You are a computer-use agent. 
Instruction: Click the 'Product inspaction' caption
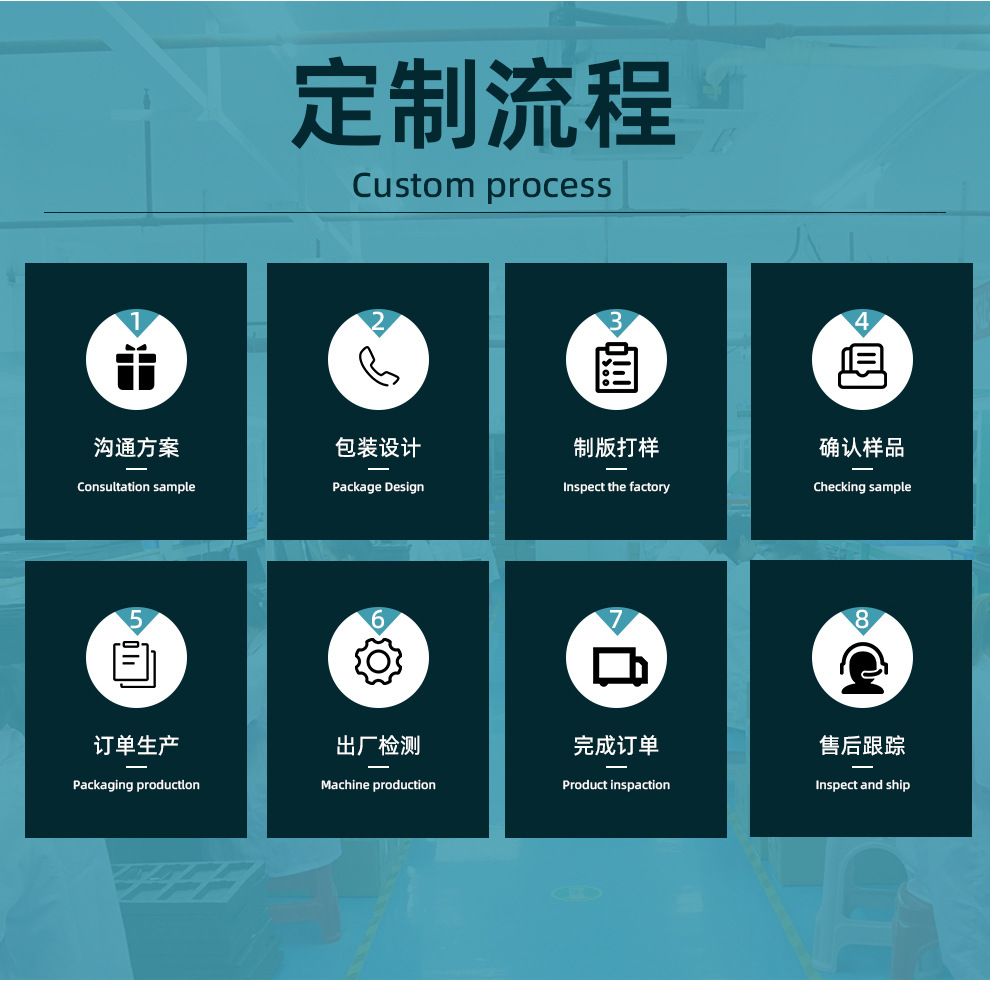pos(616,785)
